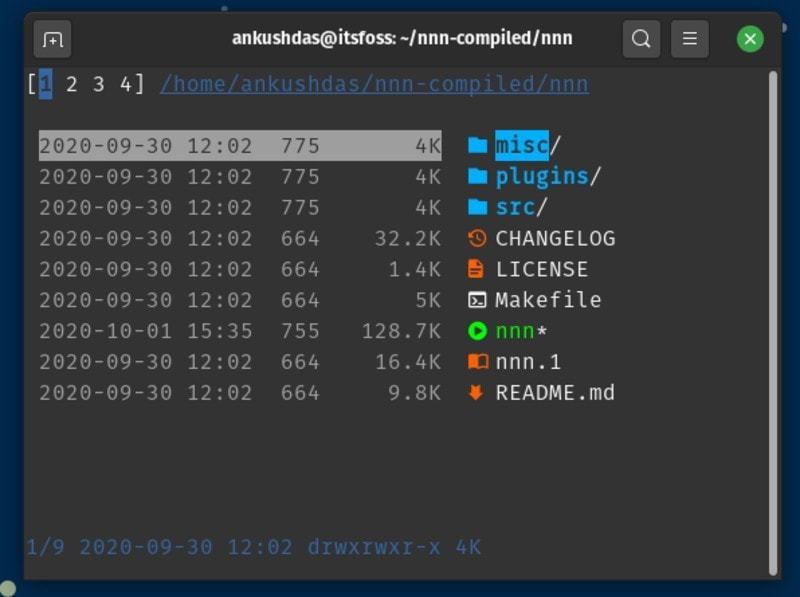Click the /home/ankushdas/nnn-compiled/nnn path link
This screenshot has height=597, width=800.
pos(374,84)
